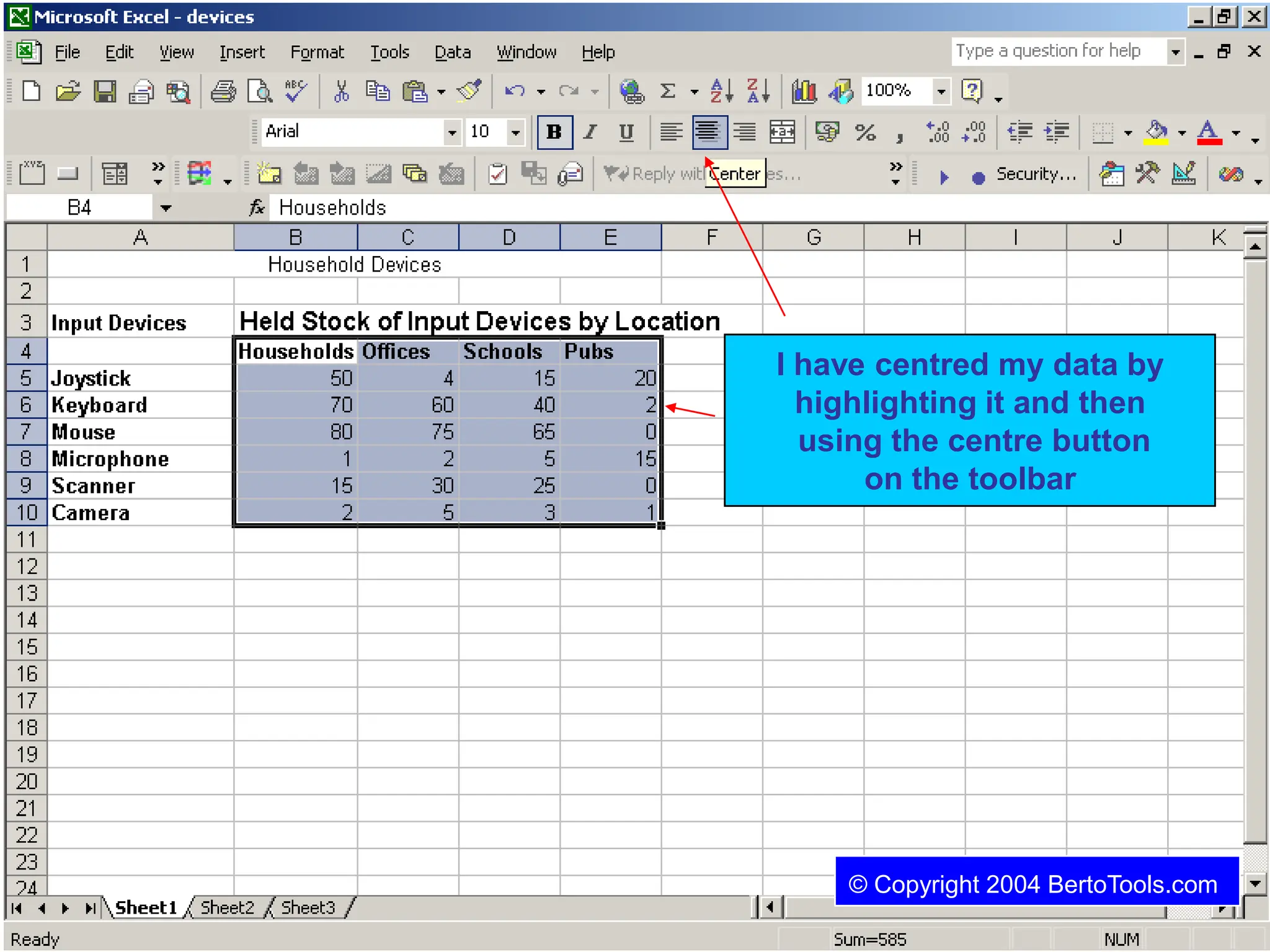Open the Edit menu
This screenshot has height=952, width=1270.
[x=119, y=52]
